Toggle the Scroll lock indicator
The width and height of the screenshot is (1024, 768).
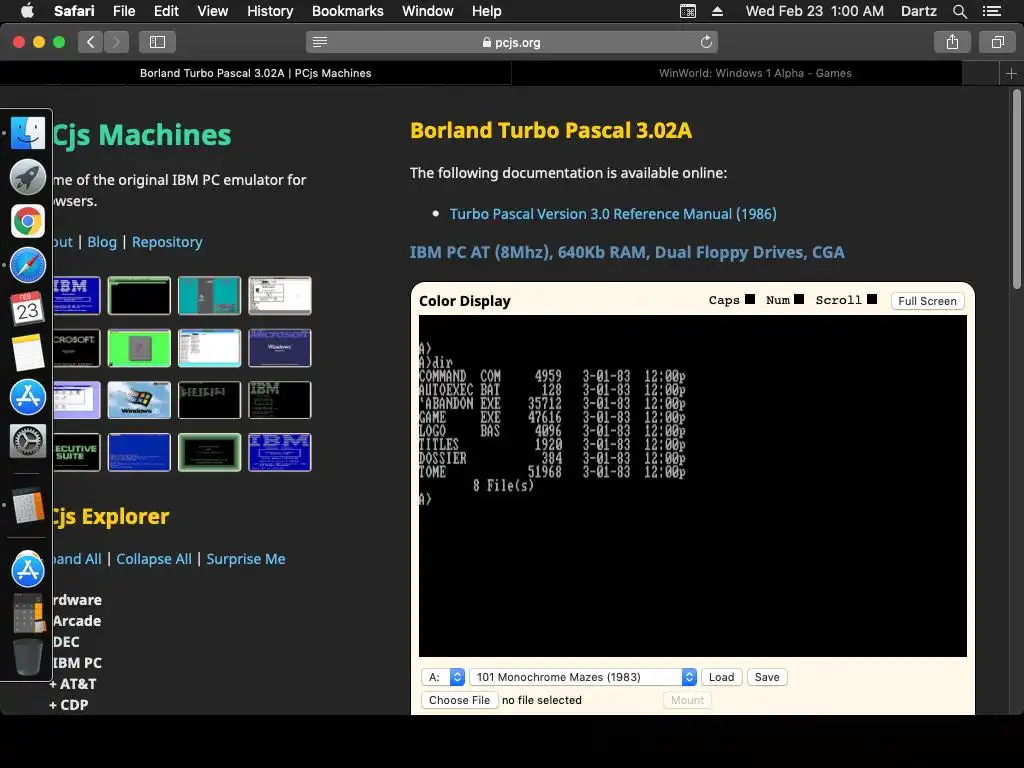pyautogui.click(x=872, y=299)
